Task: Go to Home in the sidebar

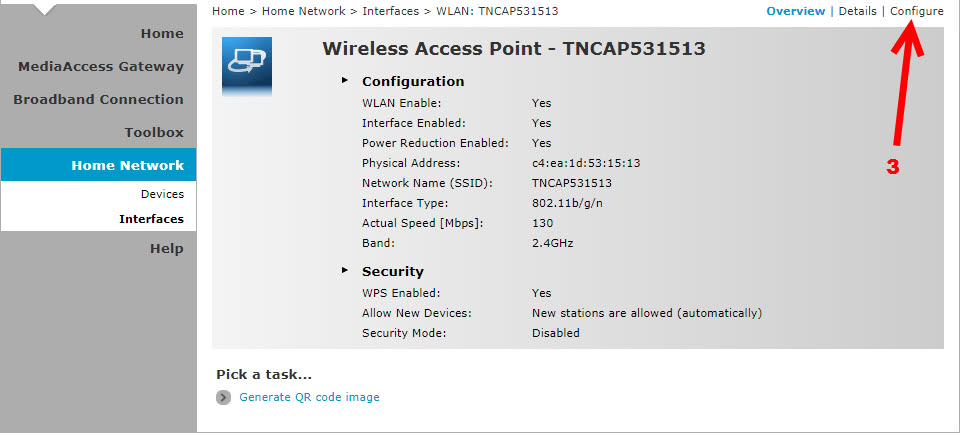Action: click(x=162, y=34)
